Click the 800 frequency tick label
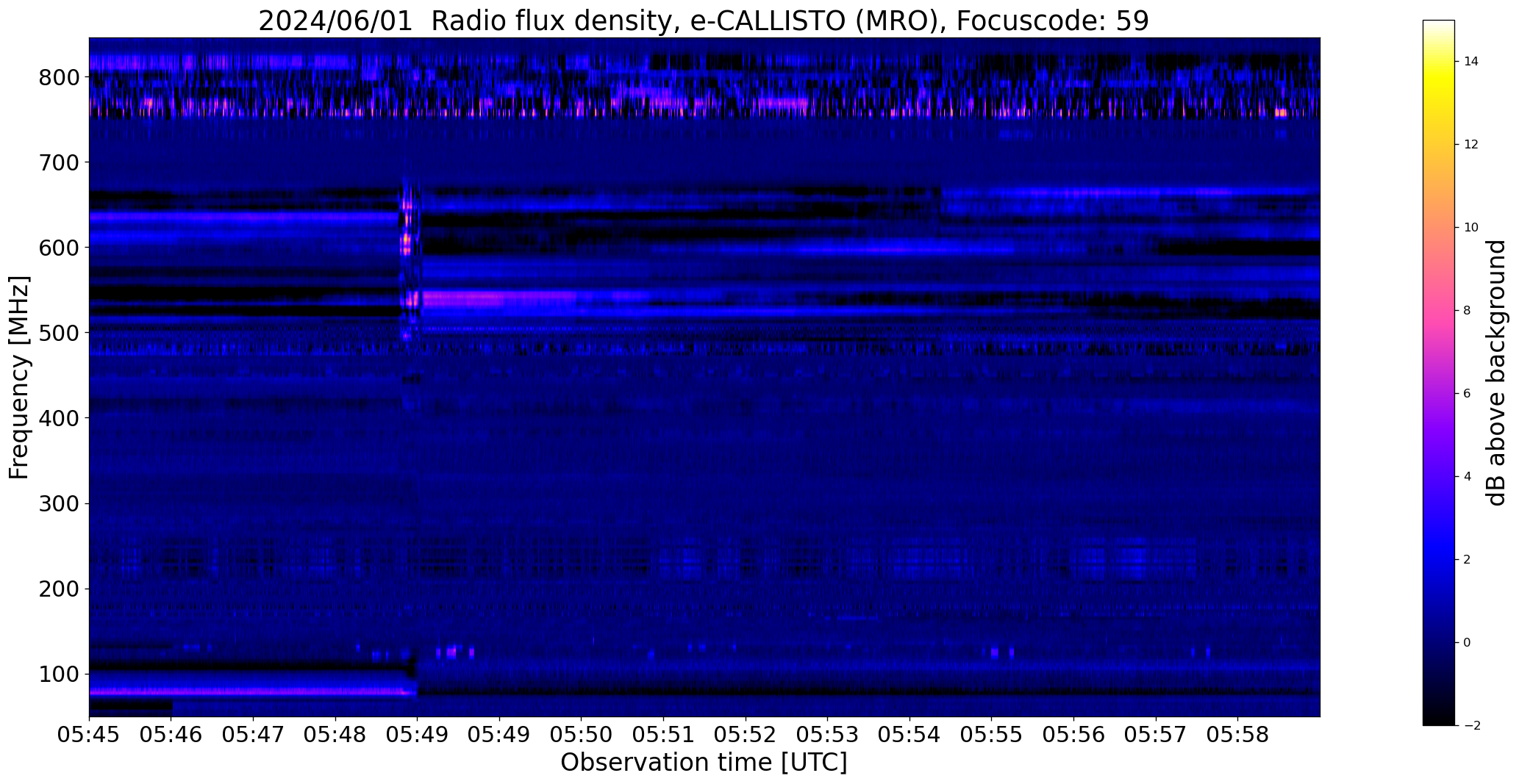Image resolution: width=1519 pixels, height=784 pixels. pos(60,77)
